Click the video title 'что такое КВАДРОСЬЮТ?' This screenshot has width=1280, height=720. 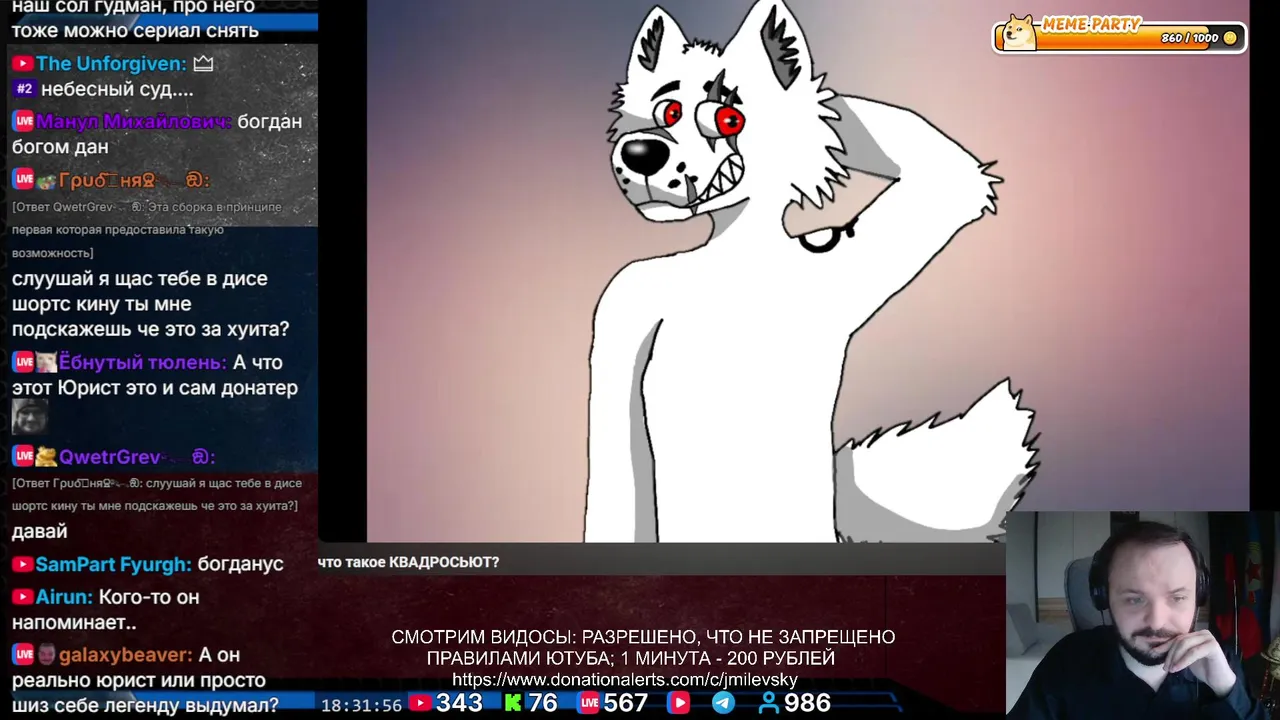tap(408, 562)
